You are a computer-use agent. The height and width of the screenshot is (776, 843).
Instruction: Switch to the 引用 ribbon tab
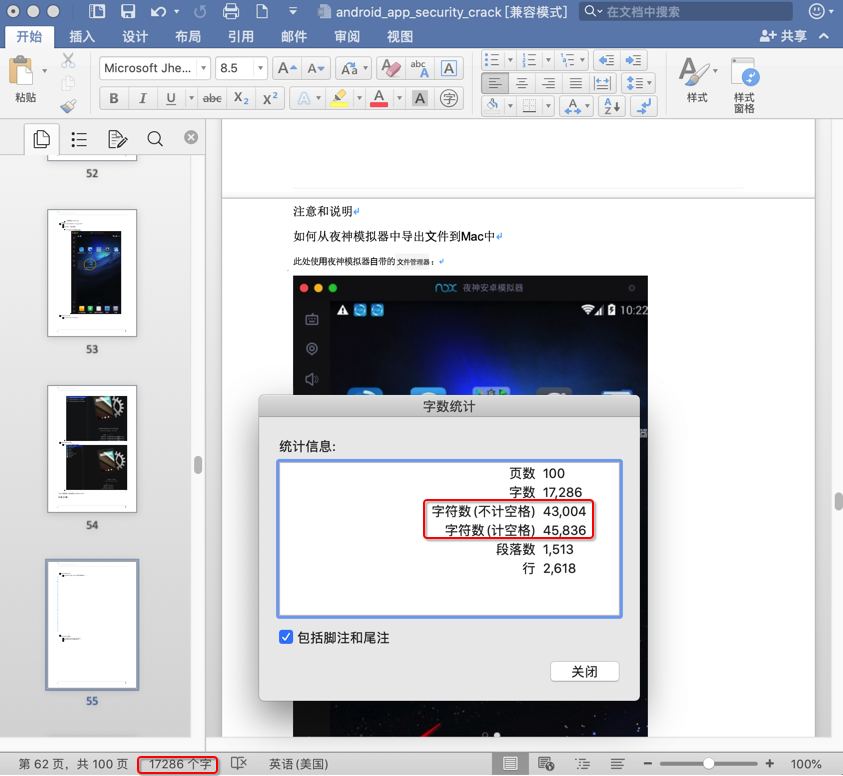pyautogui.click(x=240, y=37)
